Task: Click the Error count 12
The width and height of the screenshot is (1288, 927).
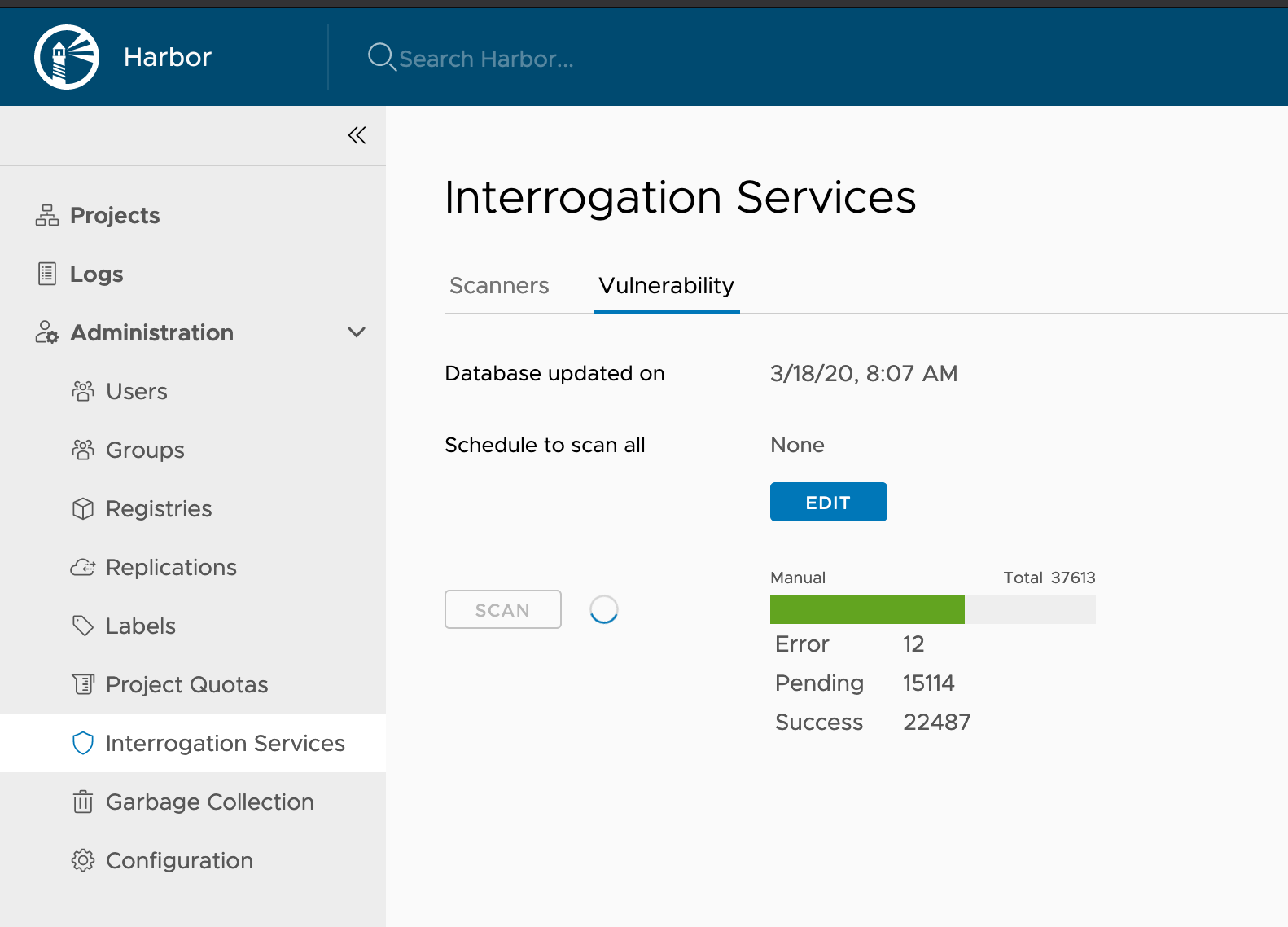Action: tap(913, 644)
